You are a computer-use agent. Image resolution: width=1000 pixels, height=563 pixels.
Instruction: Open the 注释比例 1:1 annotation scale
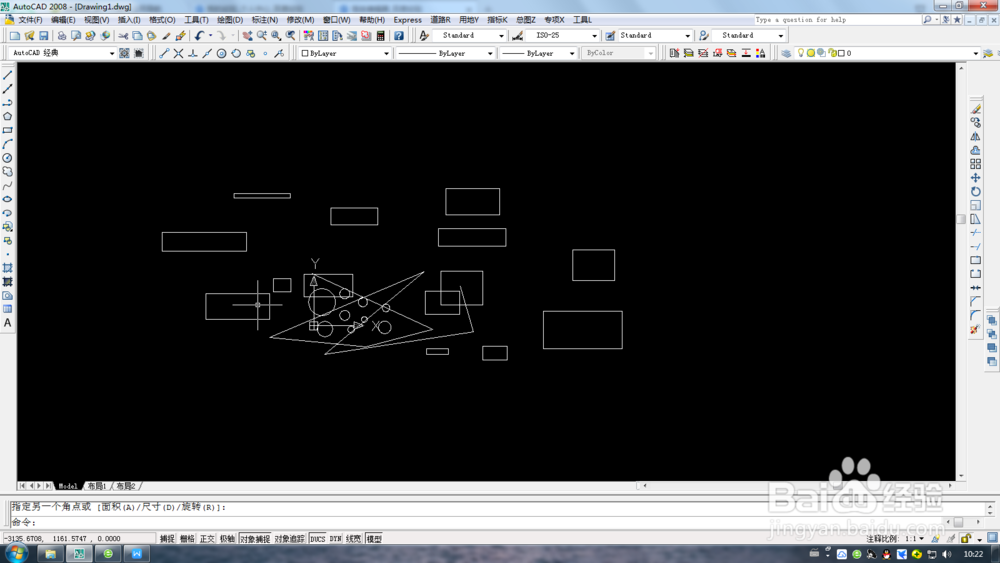click(x=895, y=539)
